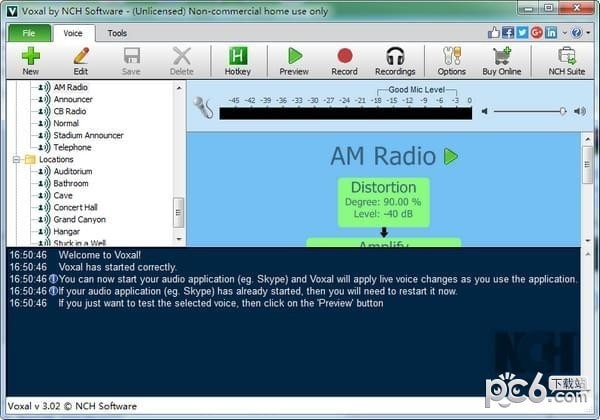Click the Edit pencil toolbar icon
Screen dimensions: 600x420
tap(81, 56)
